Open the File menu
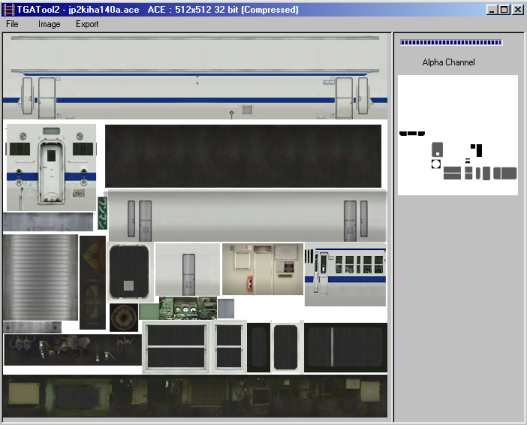527x425 pixels. 12,24
